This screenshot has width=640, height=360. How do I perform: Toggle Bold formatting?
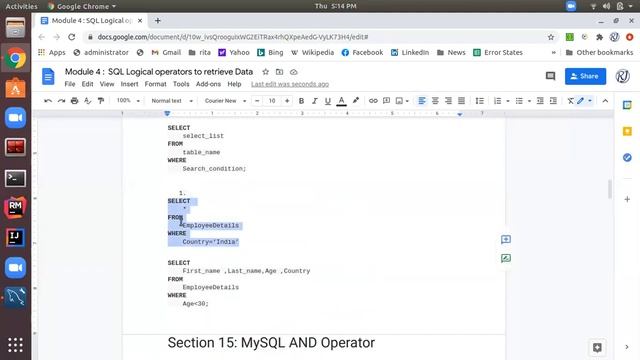[x=301, y=101]
